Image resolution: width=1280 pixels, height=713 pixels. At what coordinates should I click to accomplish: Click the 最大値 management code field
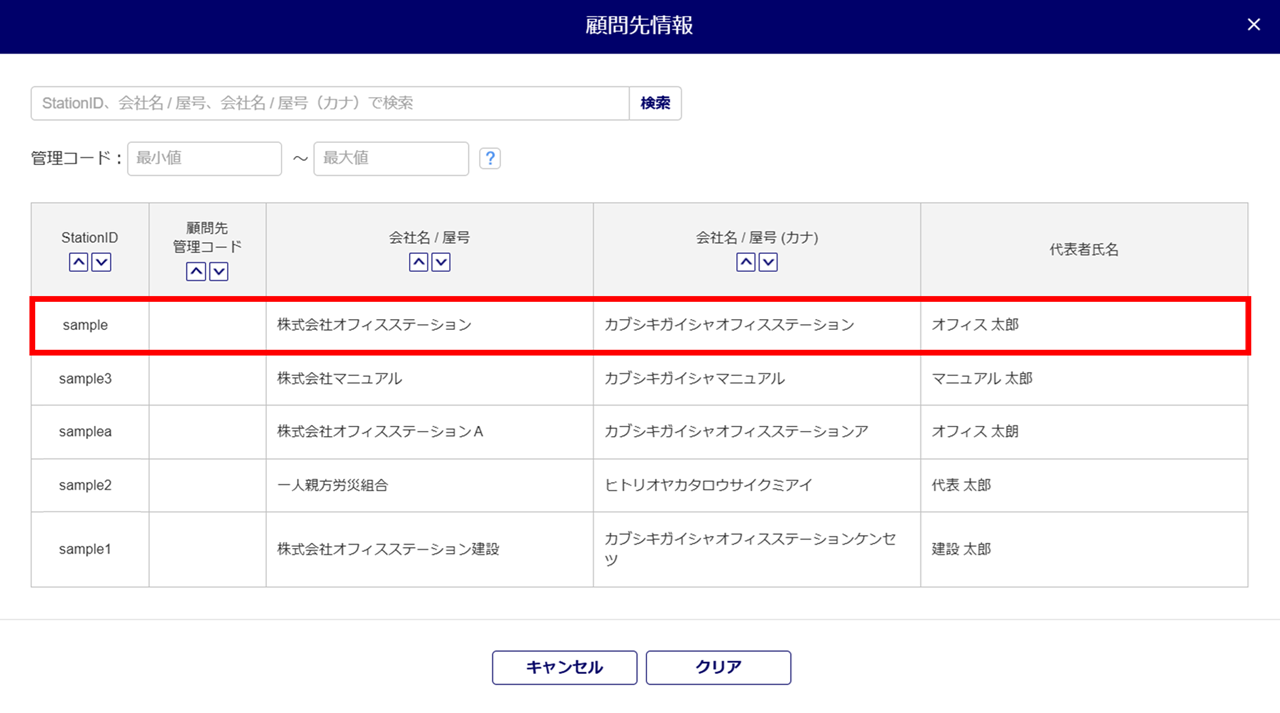pyautogui.click(x=391, y=158)
